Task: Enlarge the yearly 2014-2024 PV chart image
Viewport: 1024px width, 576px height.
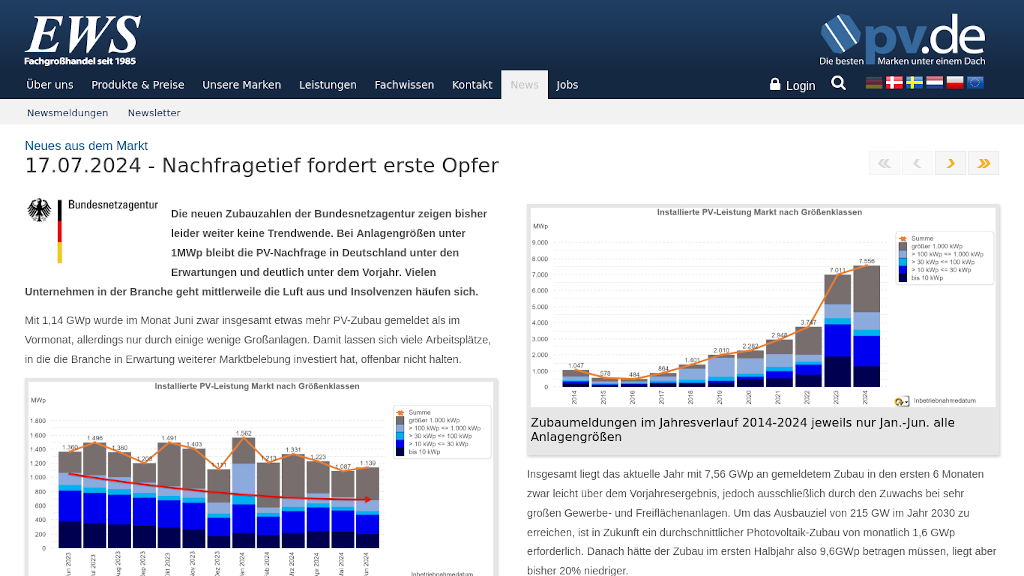Action: click(763, 306)
